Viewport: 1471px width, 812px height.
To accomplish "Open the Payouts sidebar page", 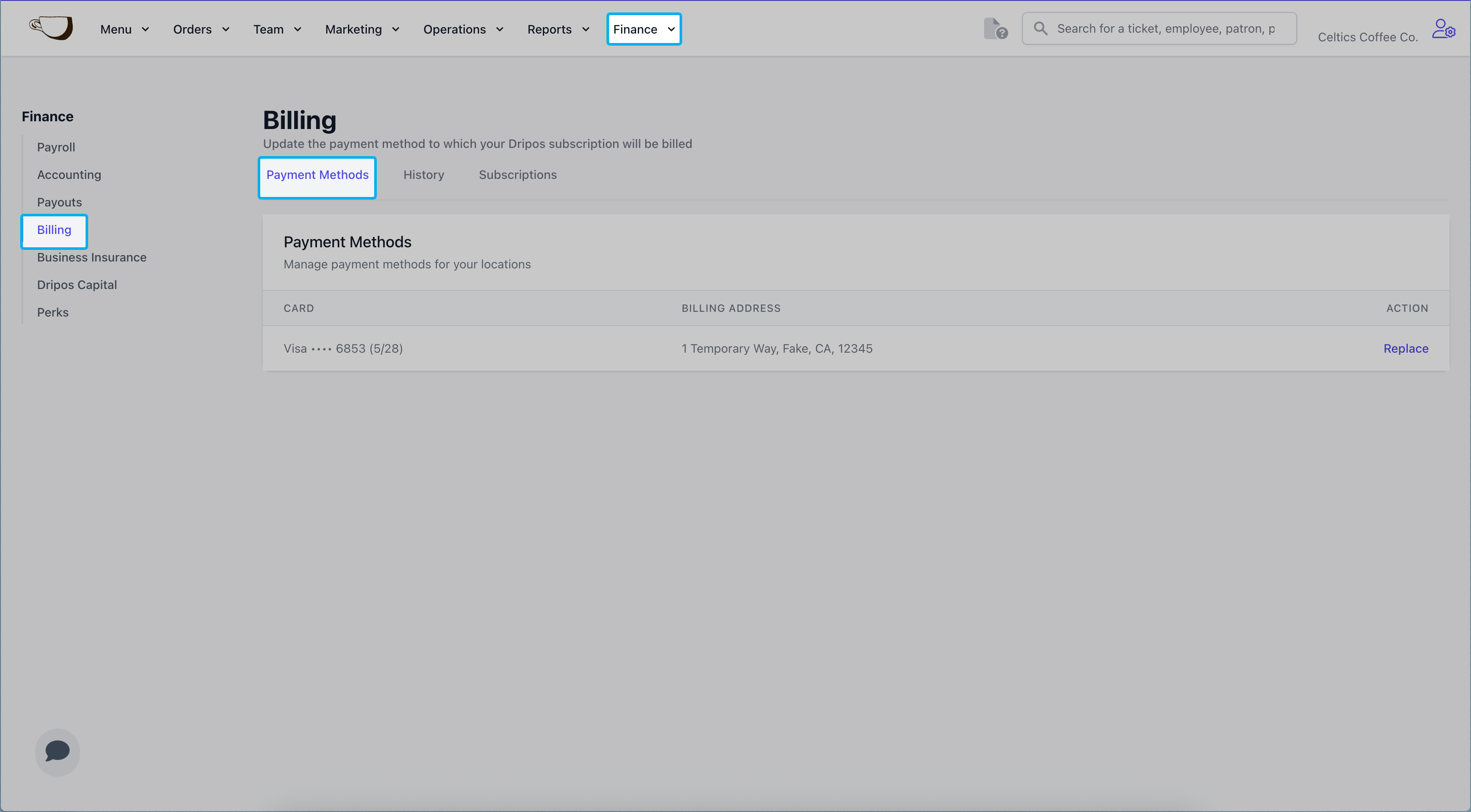I will coord(59,202).
